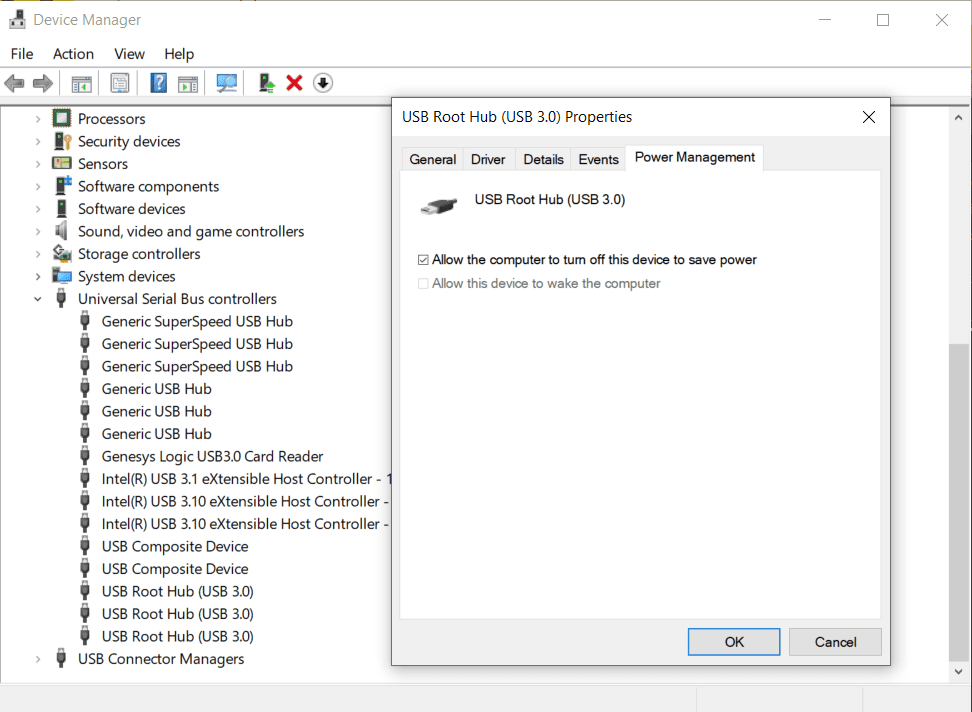Collapse Universal Serial Bus controllers branch
Screen dimensions: 972x712
pyautogui.click(x=37, y=298)
